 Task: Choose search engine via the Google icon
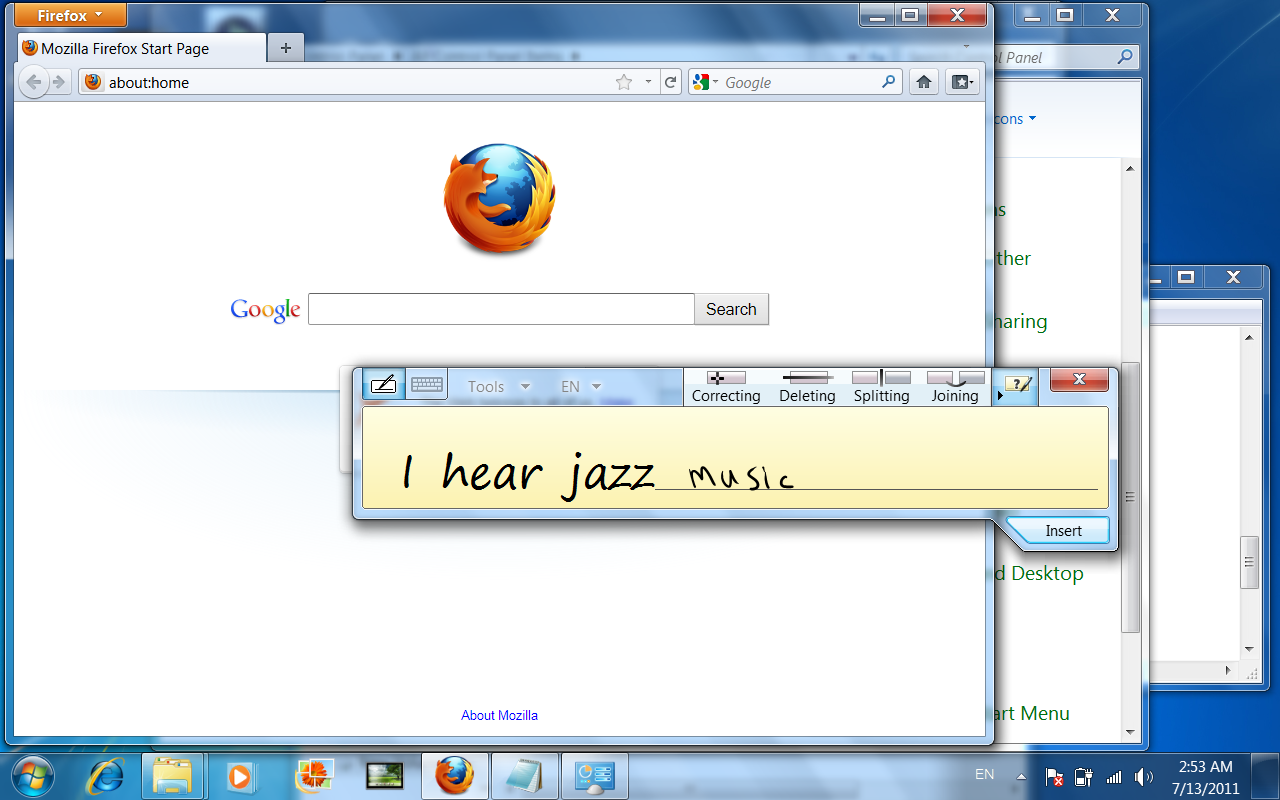(704, 82)
